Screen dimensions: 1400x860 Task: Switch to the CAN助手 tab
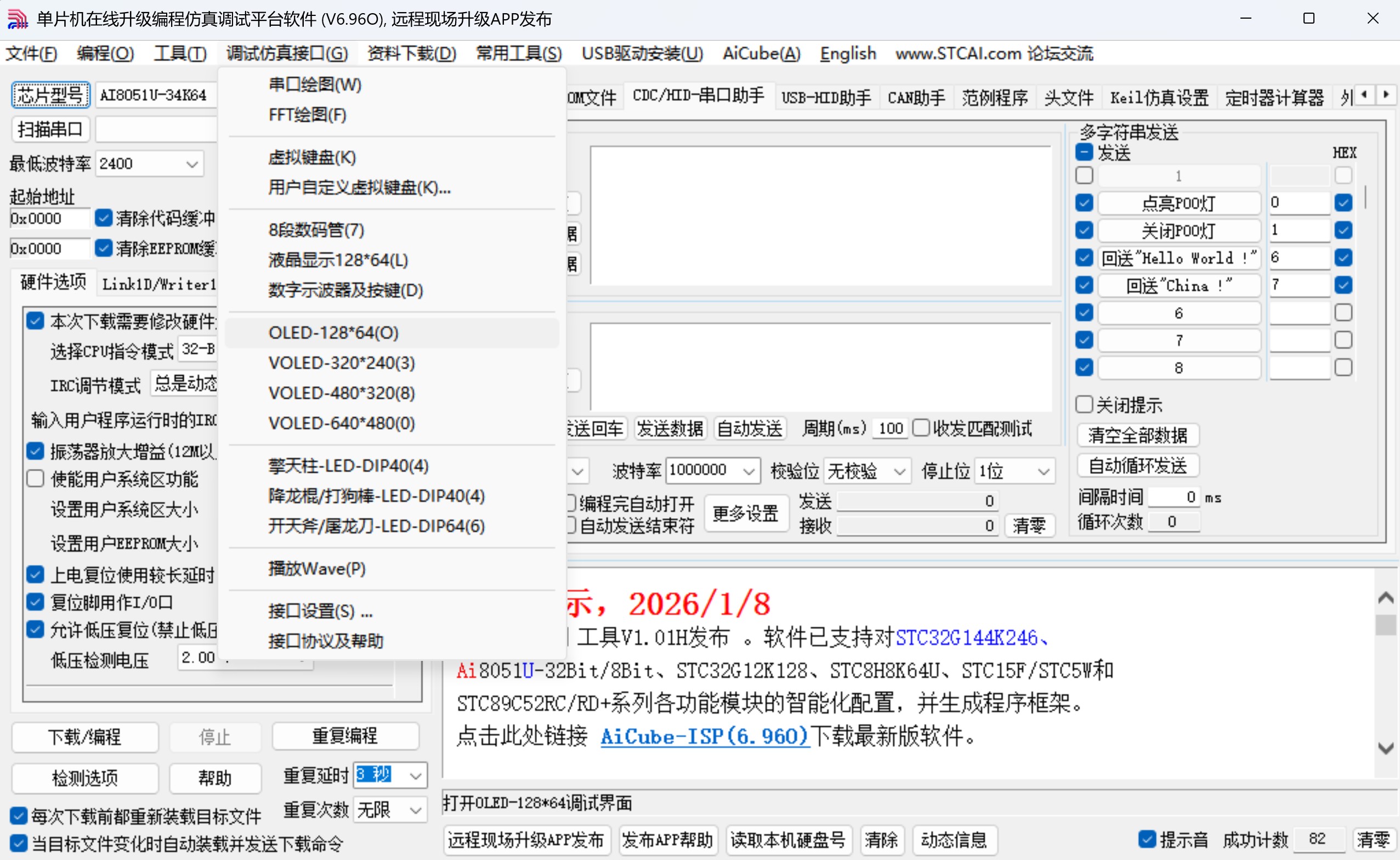916,97
